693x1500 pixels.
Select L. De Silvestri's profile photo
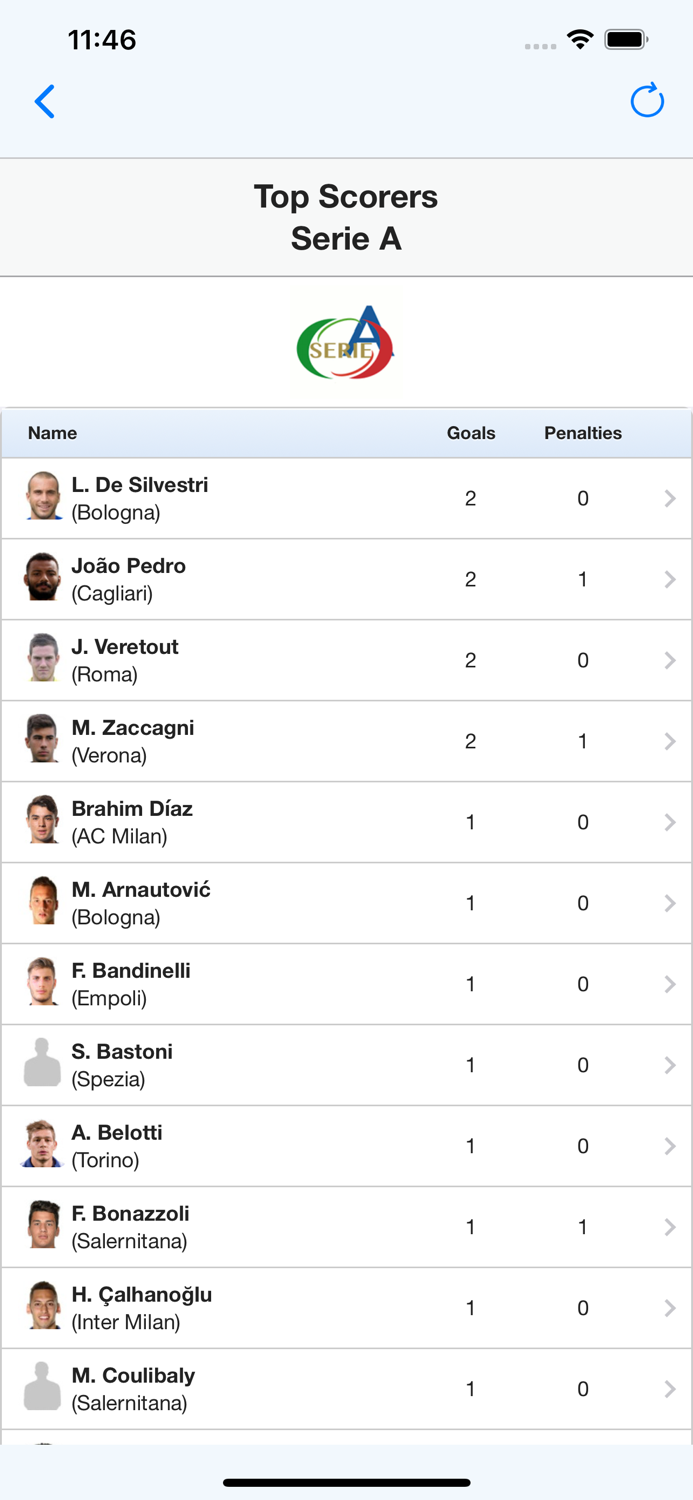click(41, 497)
